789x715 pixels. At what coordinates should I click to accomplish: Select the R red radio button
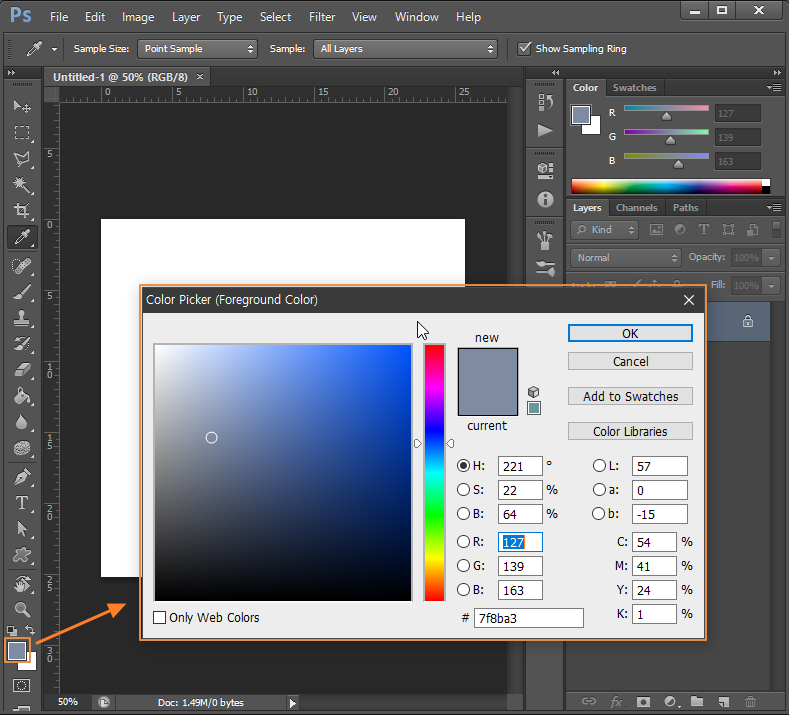[463, 542]
